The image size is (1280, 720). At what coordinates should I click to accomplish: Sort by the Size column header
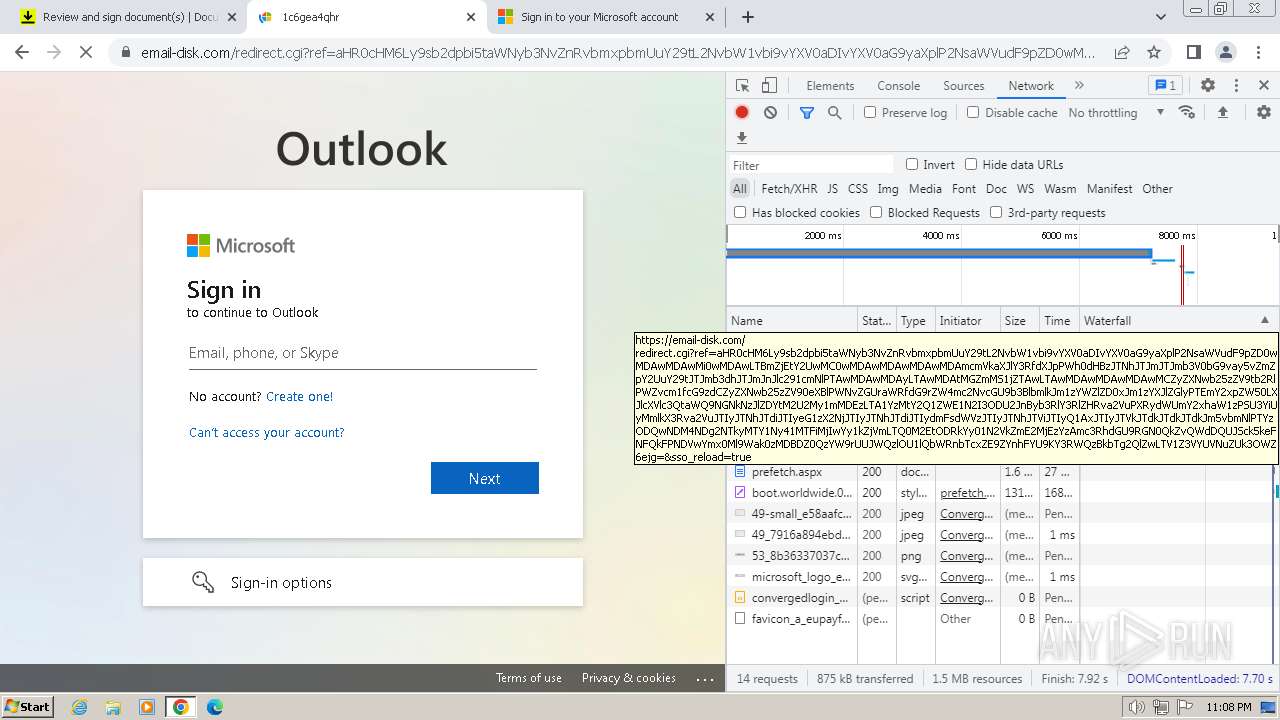pos(1020,321)
